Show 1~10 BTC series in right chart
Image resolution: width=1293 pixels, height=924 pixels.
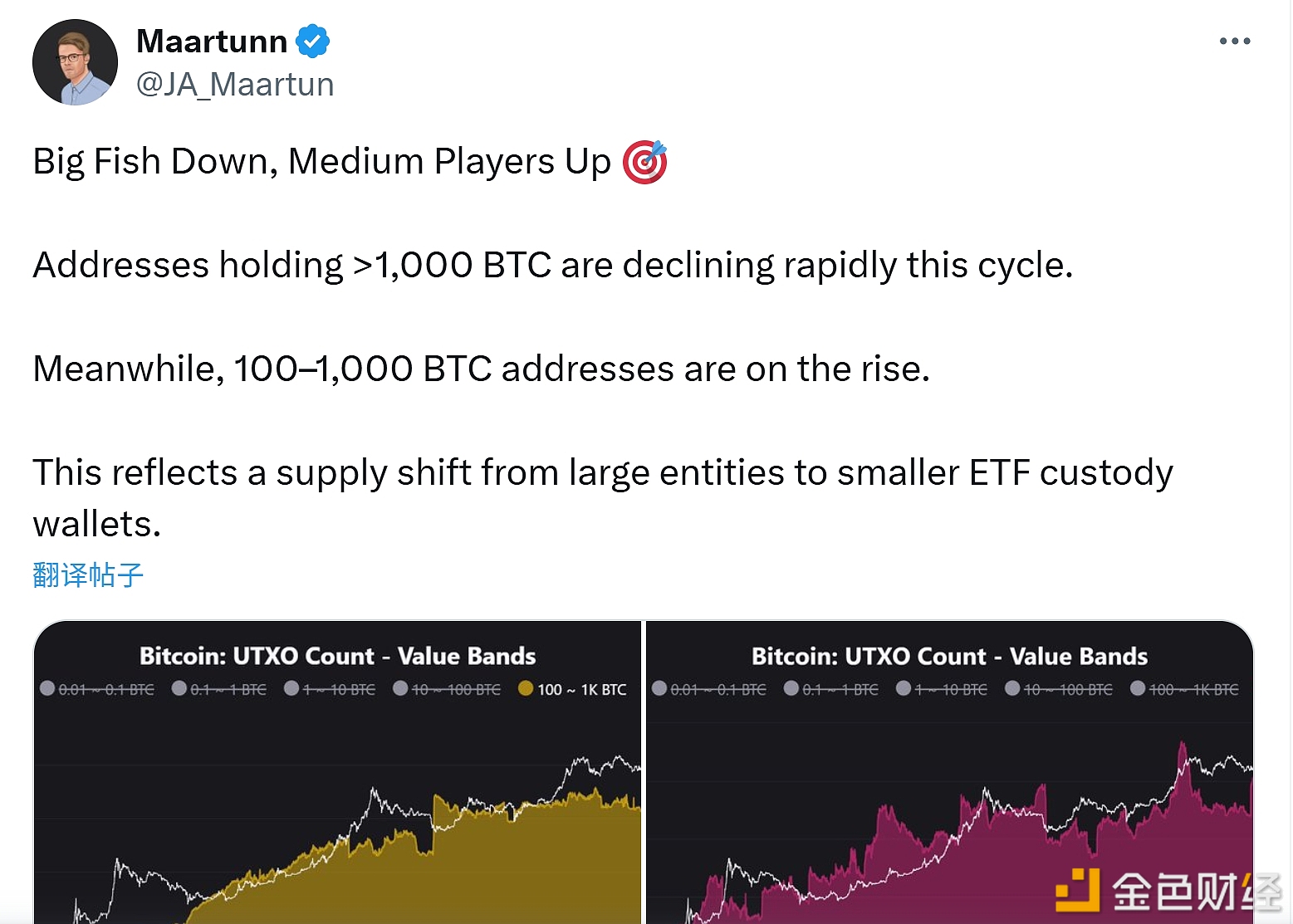click(x=942, y=689)
